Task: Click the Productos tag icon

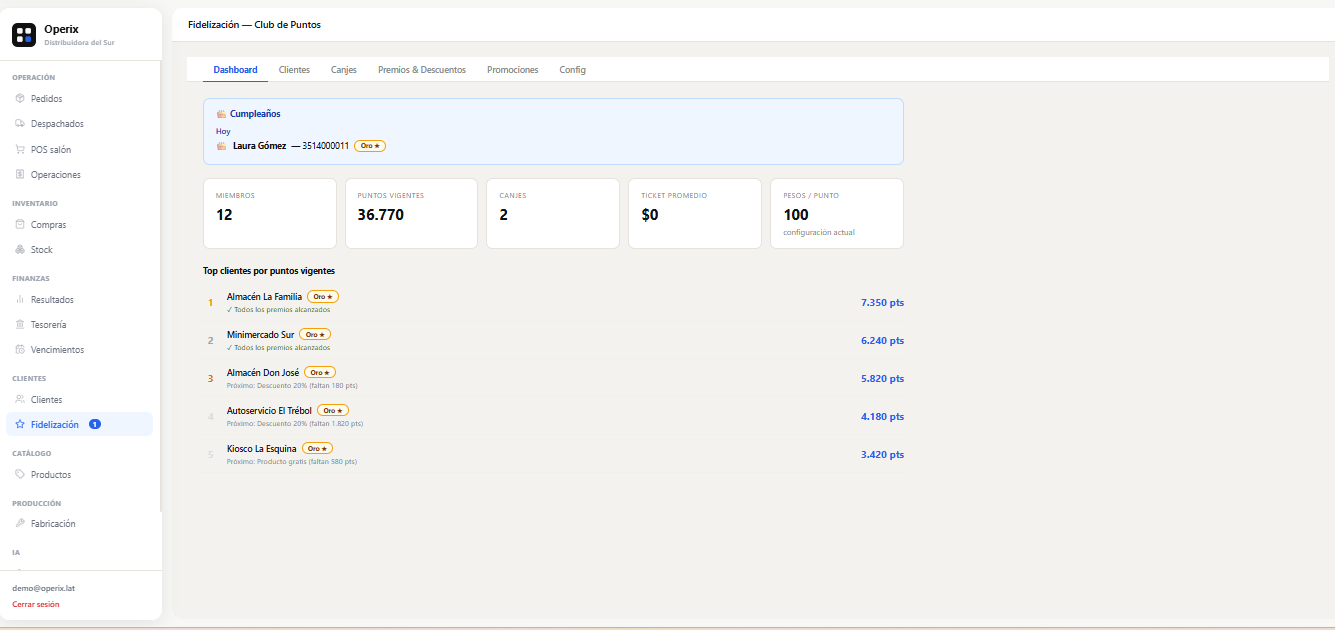Action: click(x=20, y=474)
